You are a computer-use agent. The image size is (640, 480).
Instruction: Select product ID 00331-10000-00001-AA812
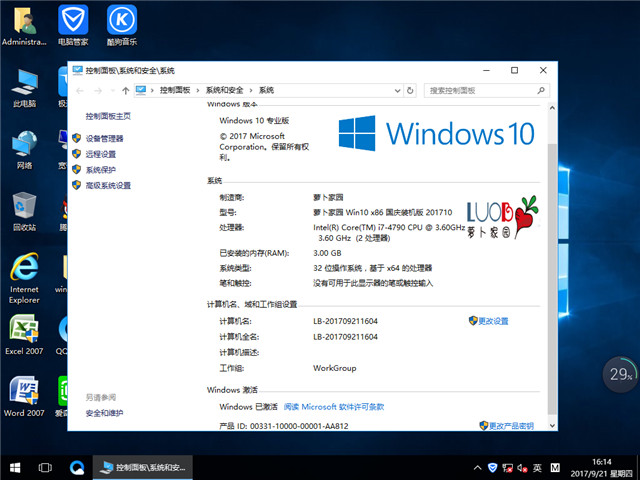299,426
